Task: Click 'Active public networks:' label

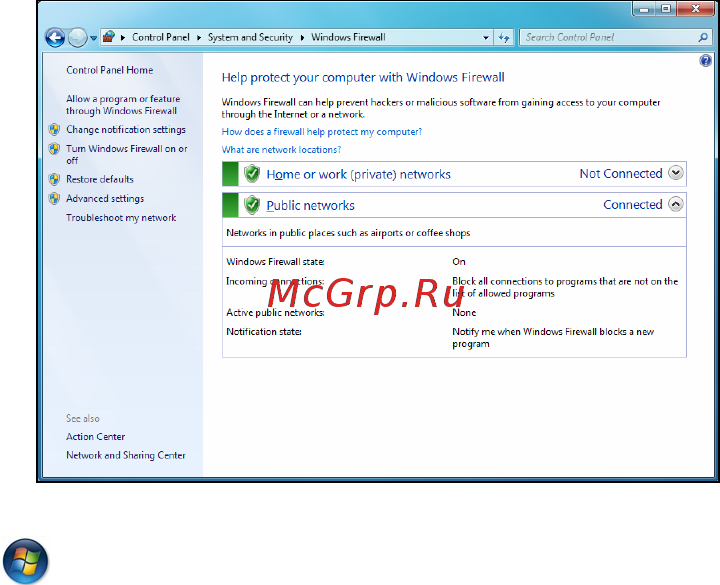Action: 275,313
